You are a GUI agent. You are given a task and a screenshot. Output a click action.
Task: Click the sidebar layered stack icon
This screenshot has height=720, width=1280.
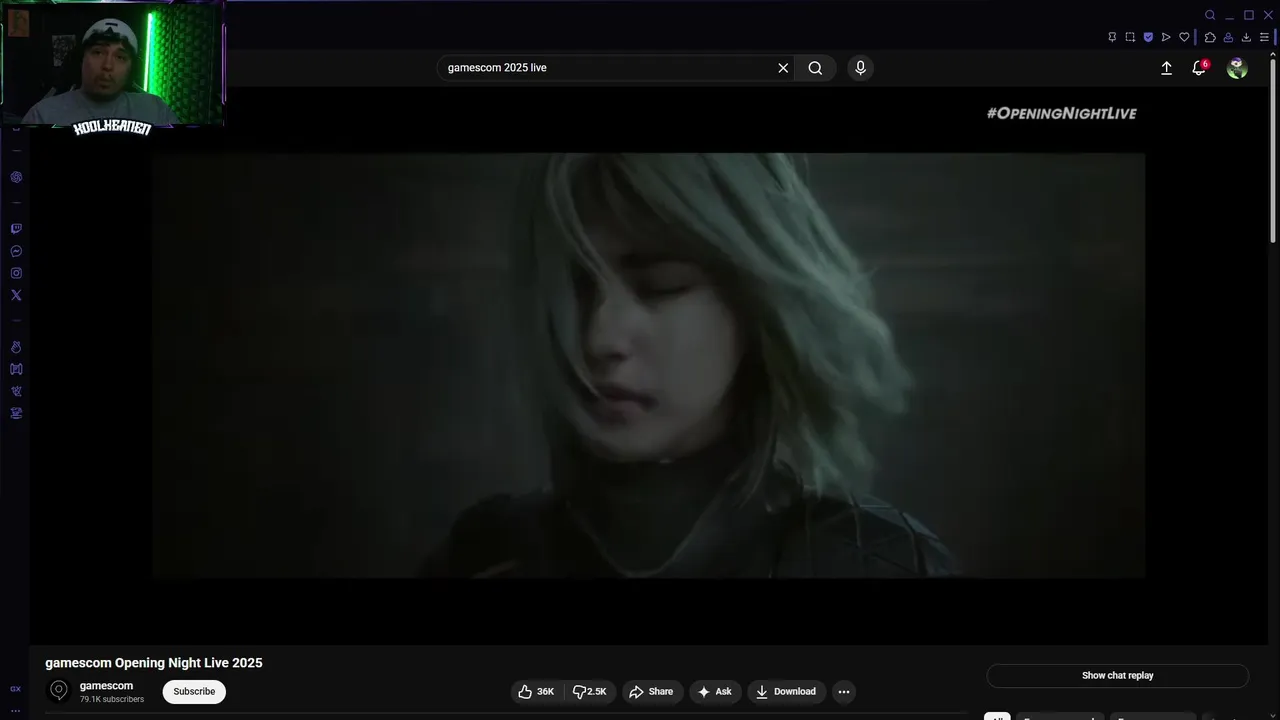point(16,413)
